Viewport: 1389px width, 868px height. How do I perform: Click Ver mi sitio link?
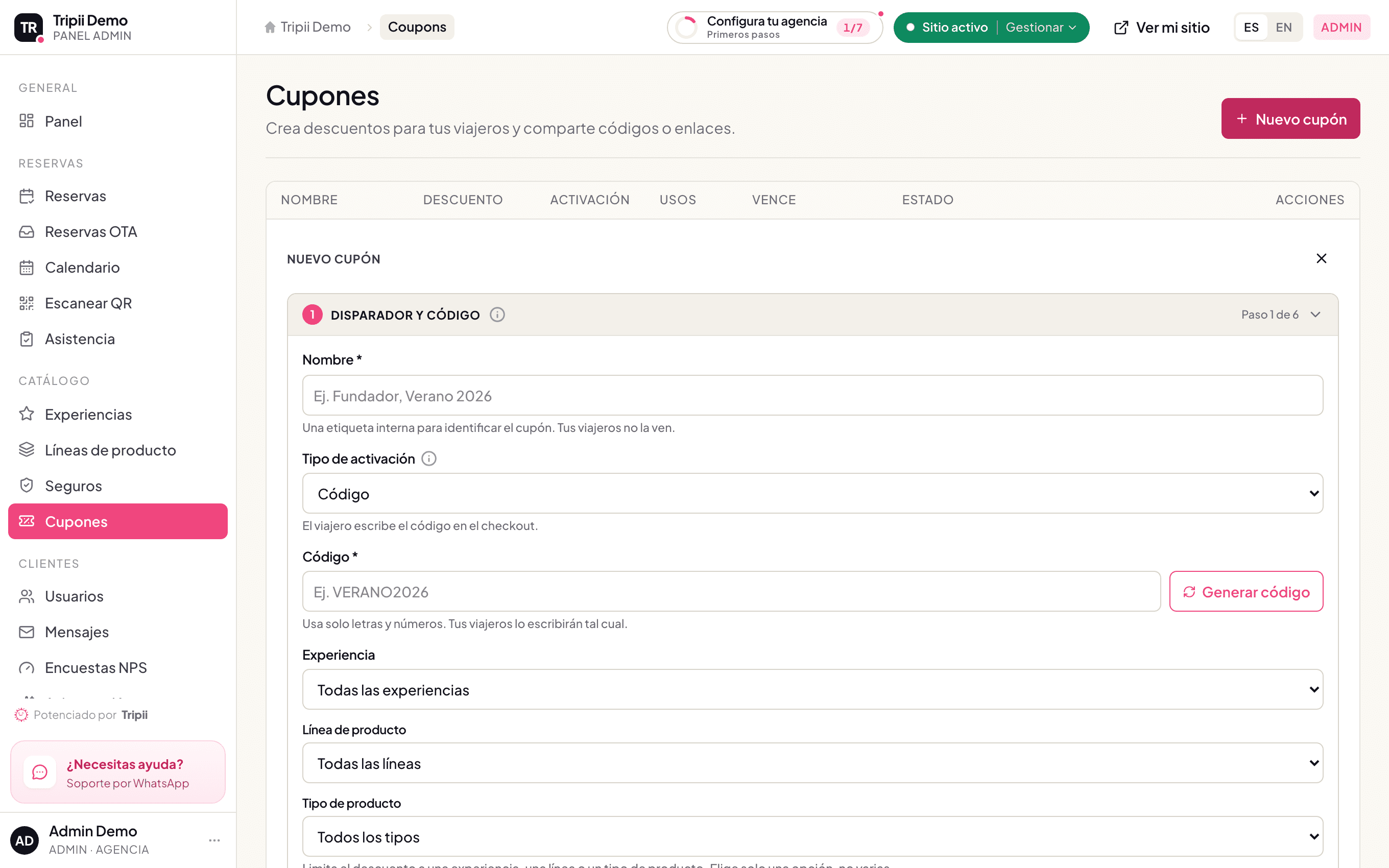tap(1162, 28)
